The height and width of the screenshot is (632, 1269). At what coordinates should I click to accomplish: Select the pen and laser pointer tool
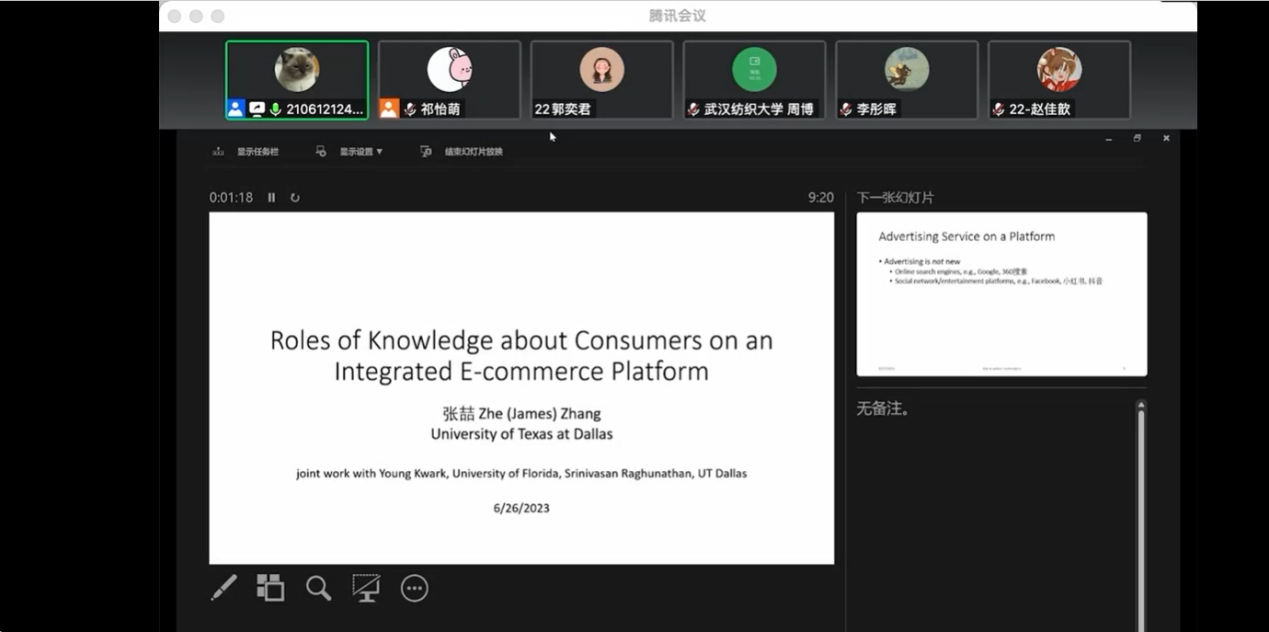tap(223, 588)
